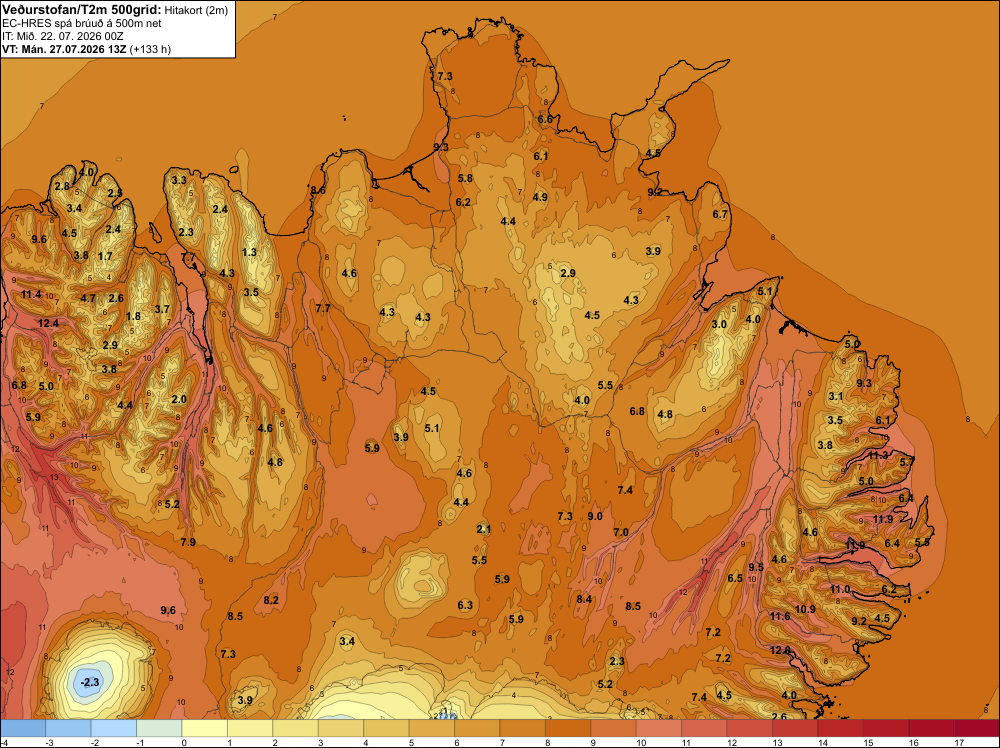
Task: Click the 4.9 temperature value
Action: click(x=540, y=197)
